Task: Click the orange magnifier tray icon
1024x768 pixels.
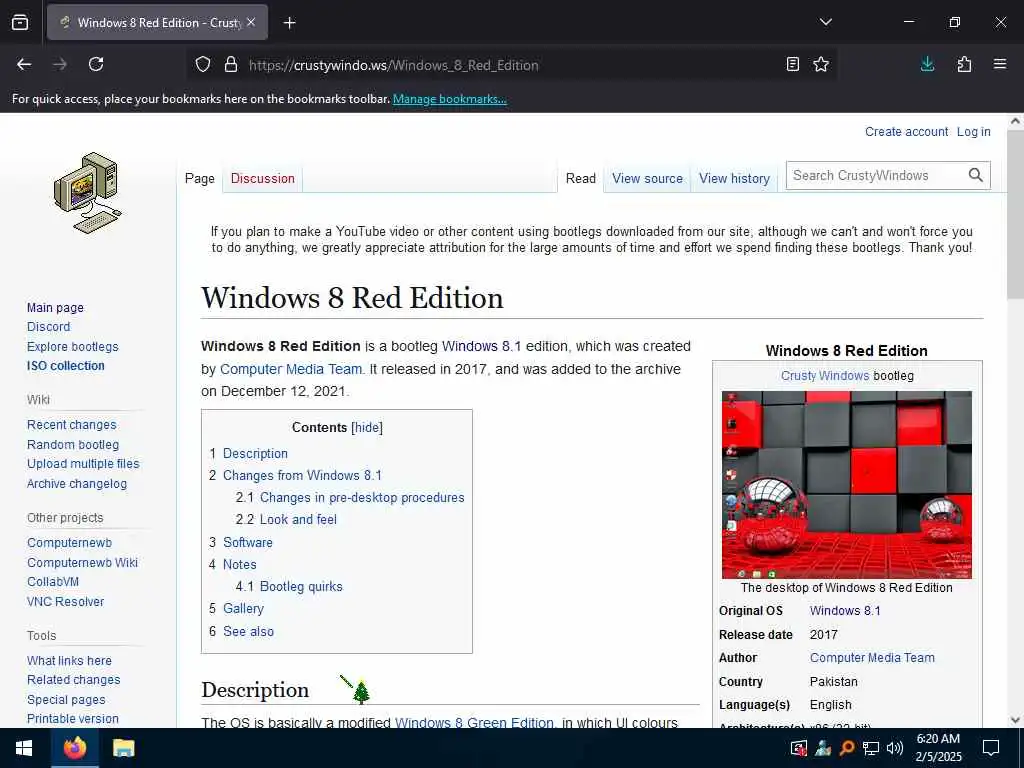Action: tap(847, 748)
